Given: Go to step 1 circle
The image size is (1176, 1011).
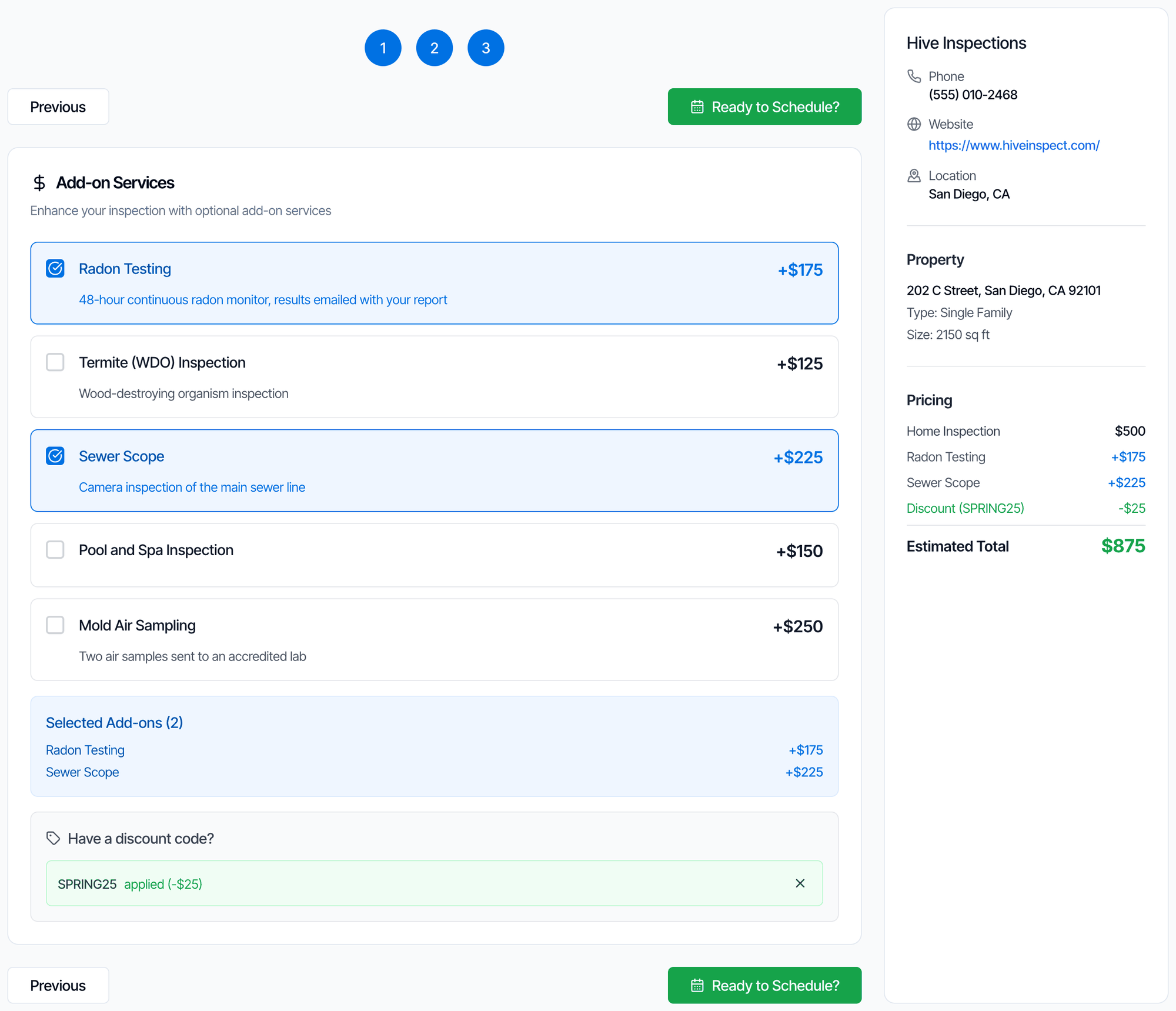Looking at the screenshot, I should 383,48.
